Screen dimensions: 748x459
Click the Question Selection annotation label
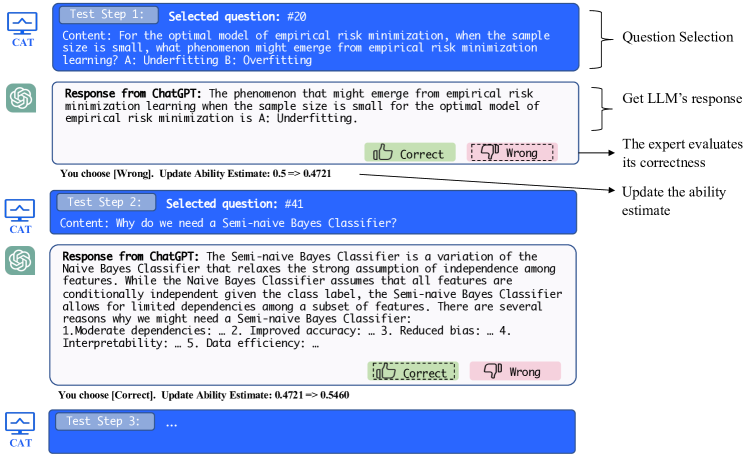tap(677, 37)
